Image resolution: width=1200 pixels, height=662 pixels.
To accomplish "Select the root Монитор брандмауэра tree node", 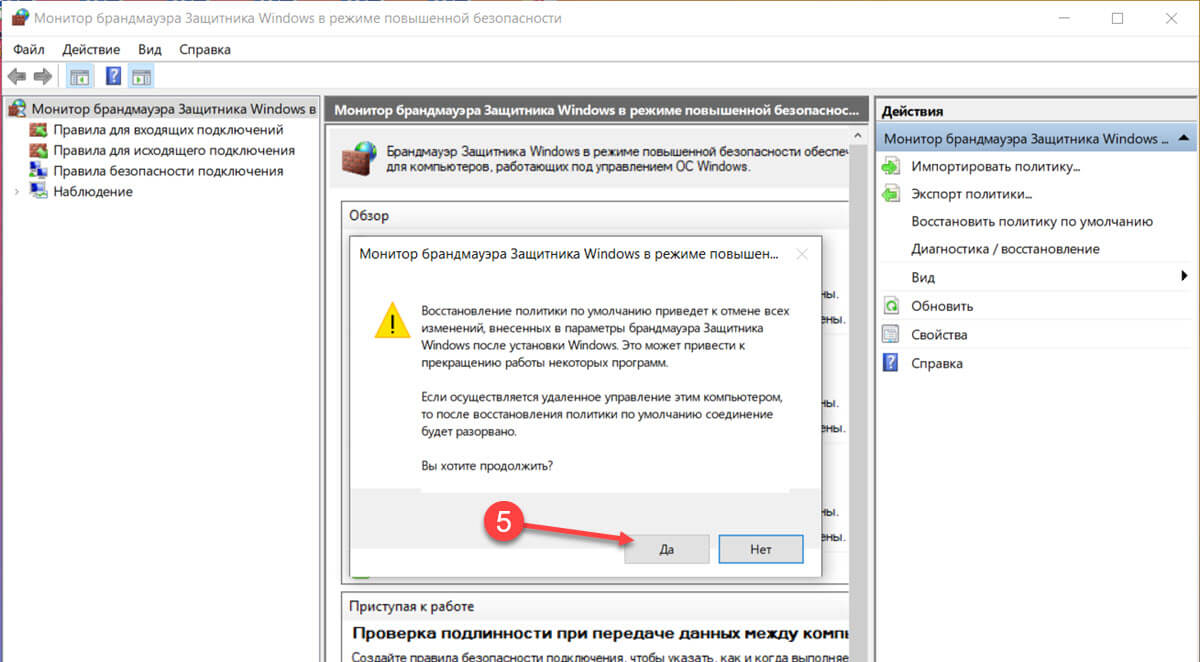I will [x=174, y=109].
